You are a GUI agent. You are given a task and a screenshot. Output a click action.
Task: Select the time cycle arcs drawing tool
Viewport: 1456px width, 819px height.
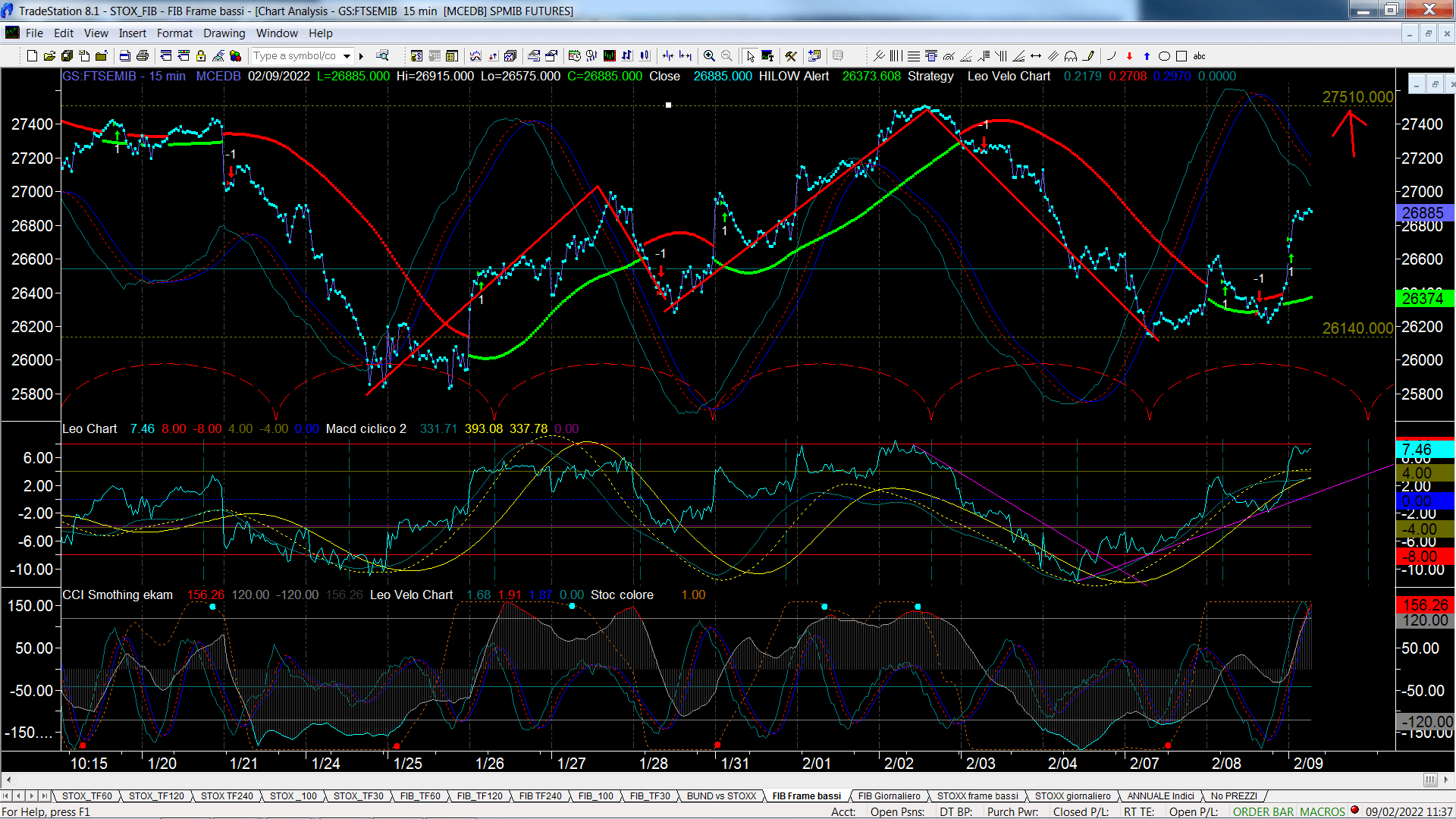click(1071, 56)
